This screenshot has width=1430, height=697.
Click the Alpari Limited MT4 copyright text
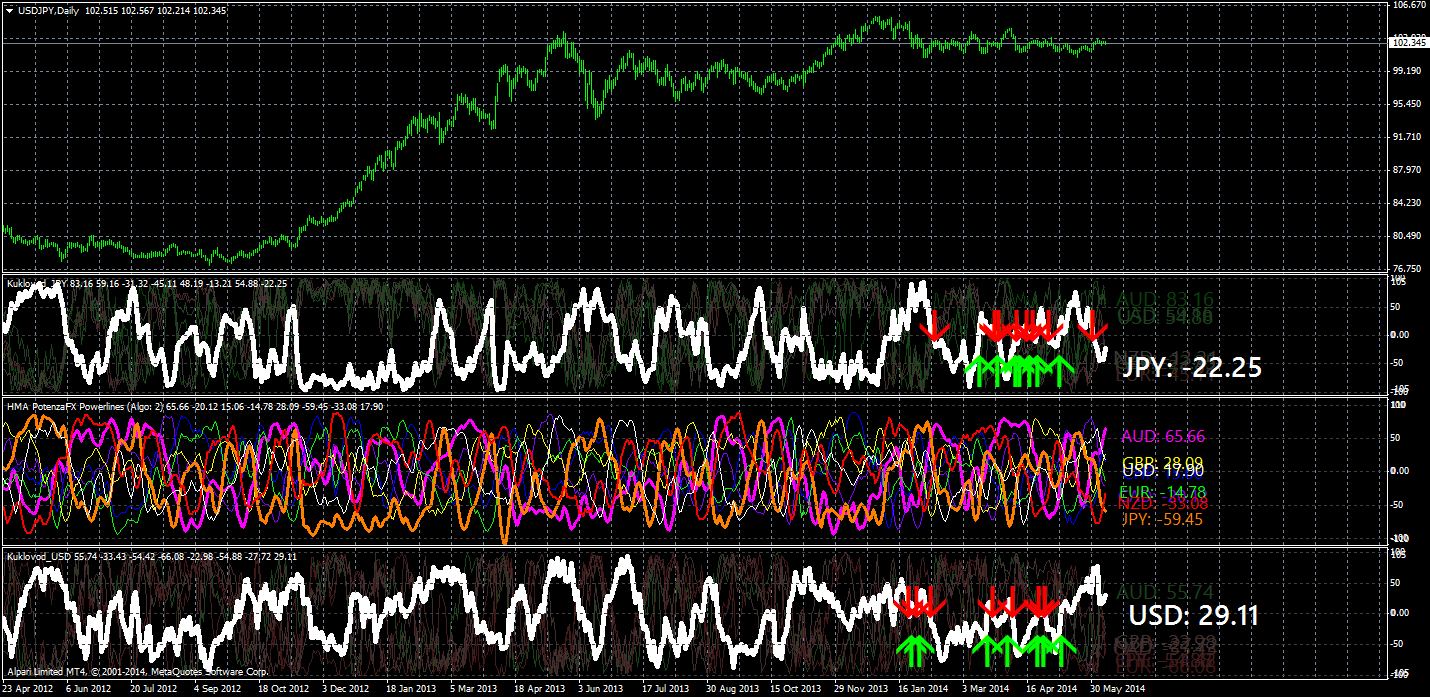tap(137, 671)
